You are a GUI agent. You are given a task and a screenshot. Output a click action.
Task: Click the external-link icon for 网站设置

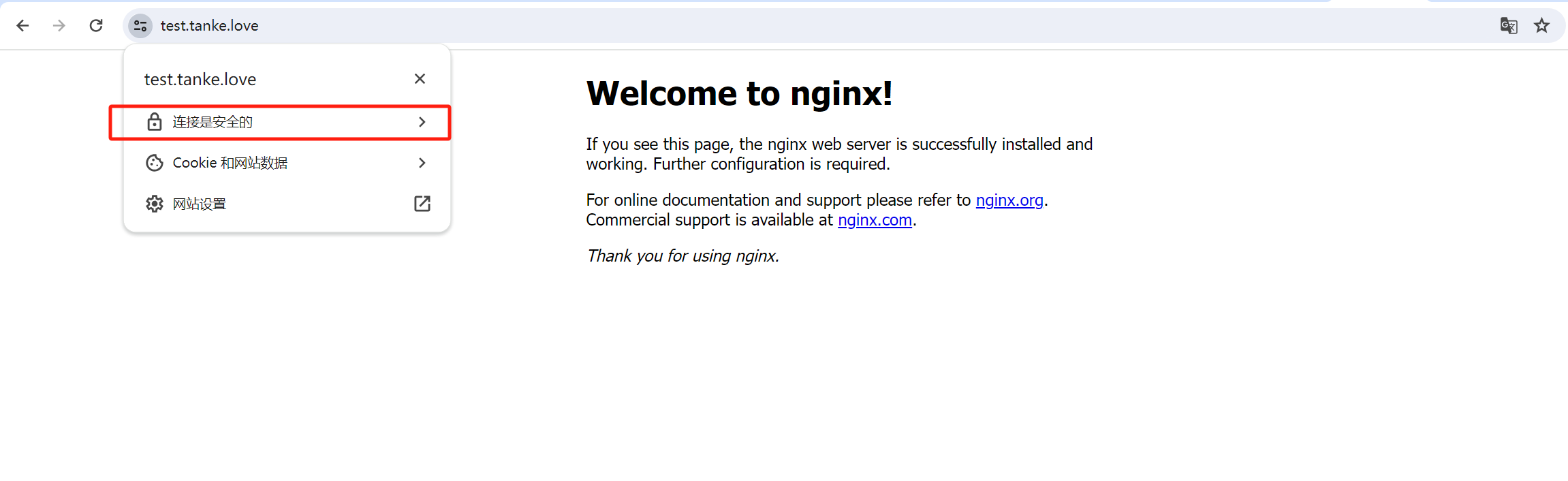(x=422, y=204)
